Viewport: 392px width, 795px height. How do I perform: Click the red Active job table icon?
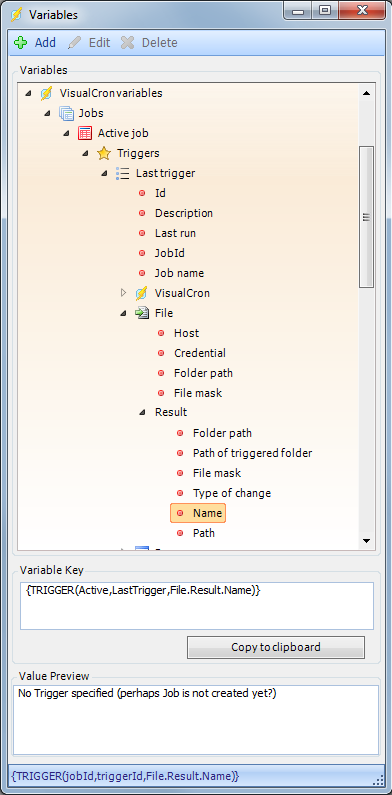pyautogui.click(x=85, y=133)
